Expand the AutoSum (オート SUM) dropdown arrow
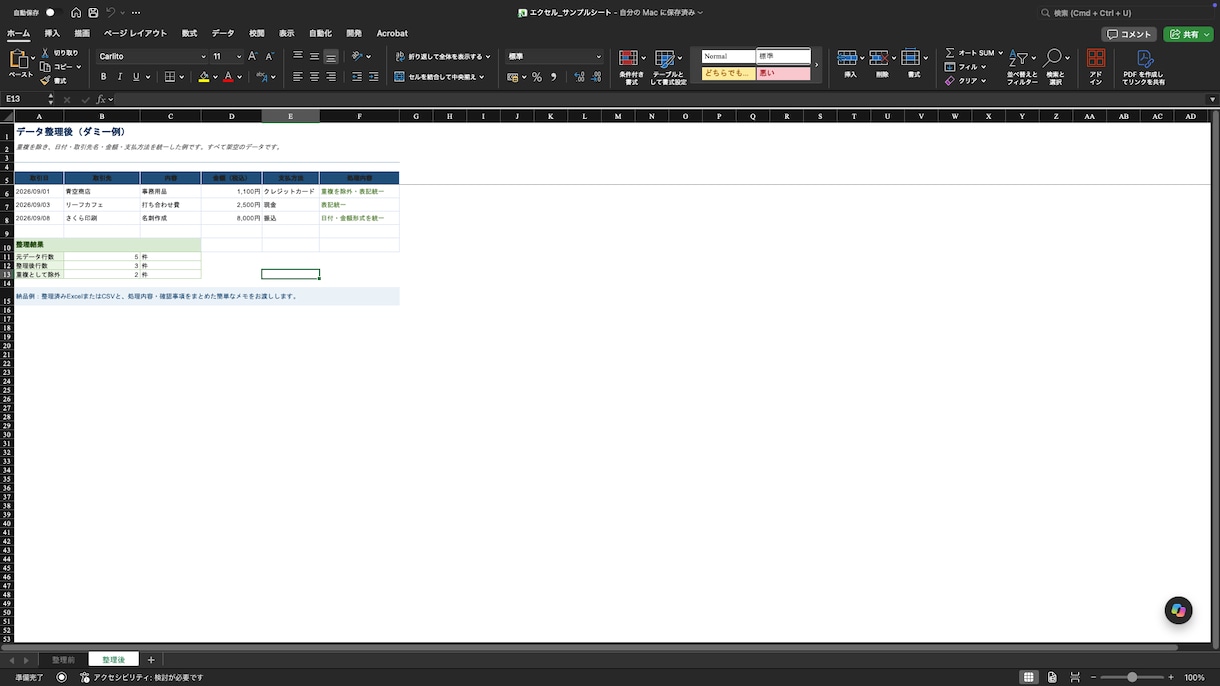This screenshot has height=686, width=1220. pyautogui.click(x=1000, y=53)
